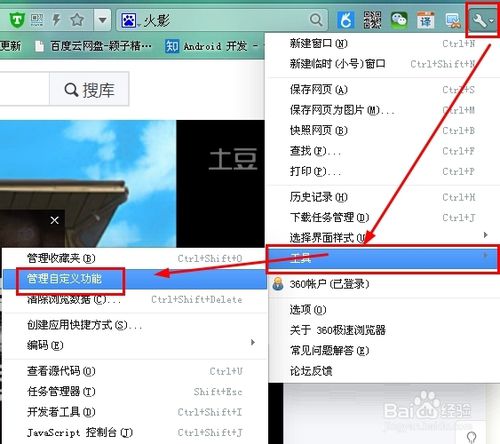
Task: Close the video overlay with X
Action: coord(55,220)
